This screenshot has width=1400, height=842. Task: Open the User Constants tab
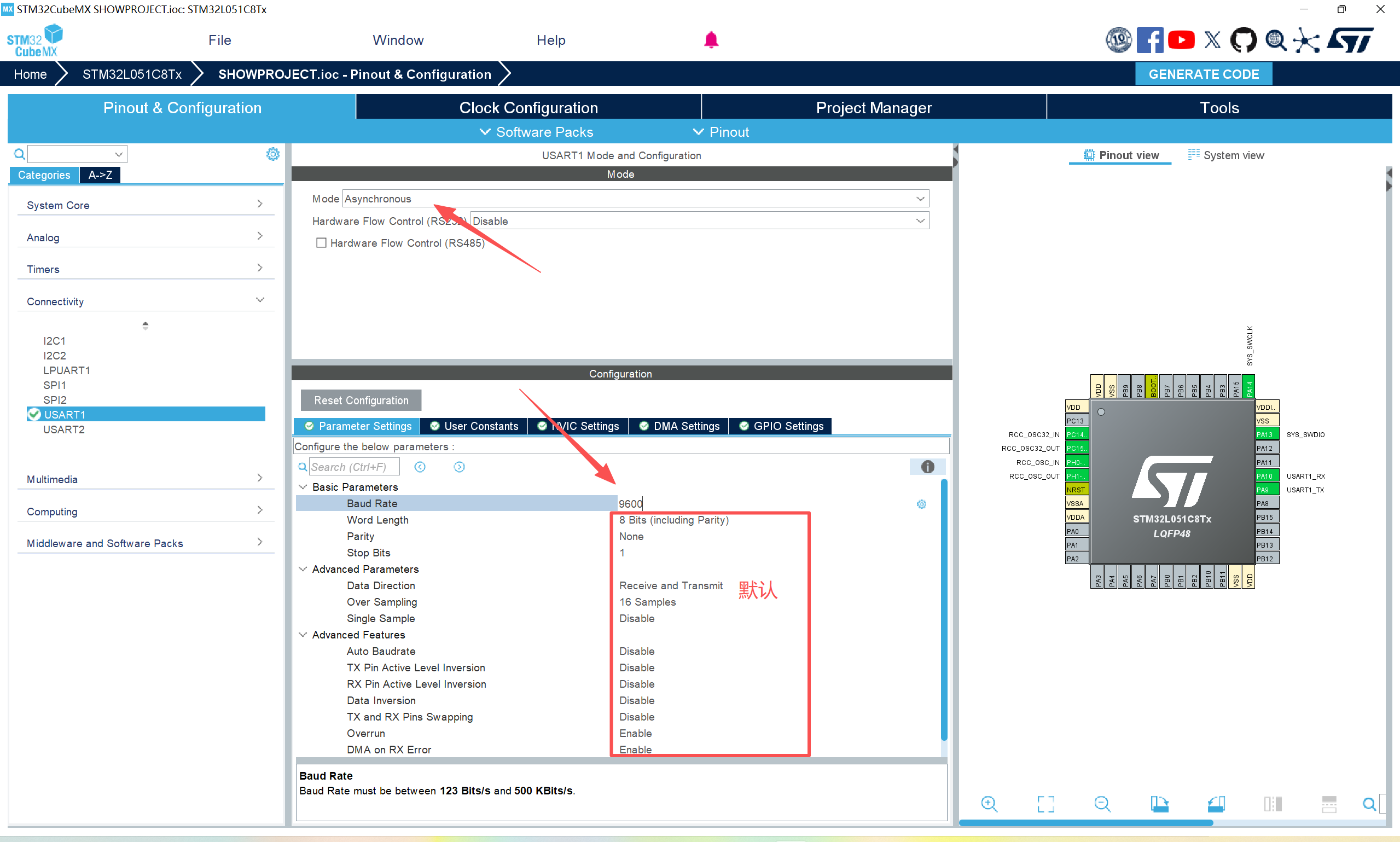474,426
